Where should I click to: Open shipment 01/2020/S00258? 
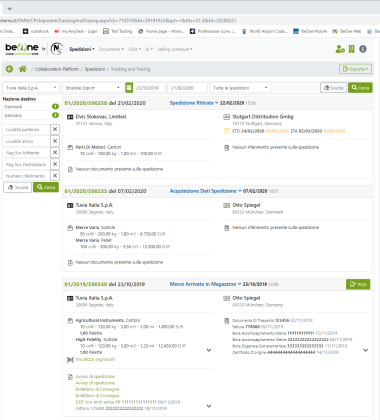click(86, 103)
